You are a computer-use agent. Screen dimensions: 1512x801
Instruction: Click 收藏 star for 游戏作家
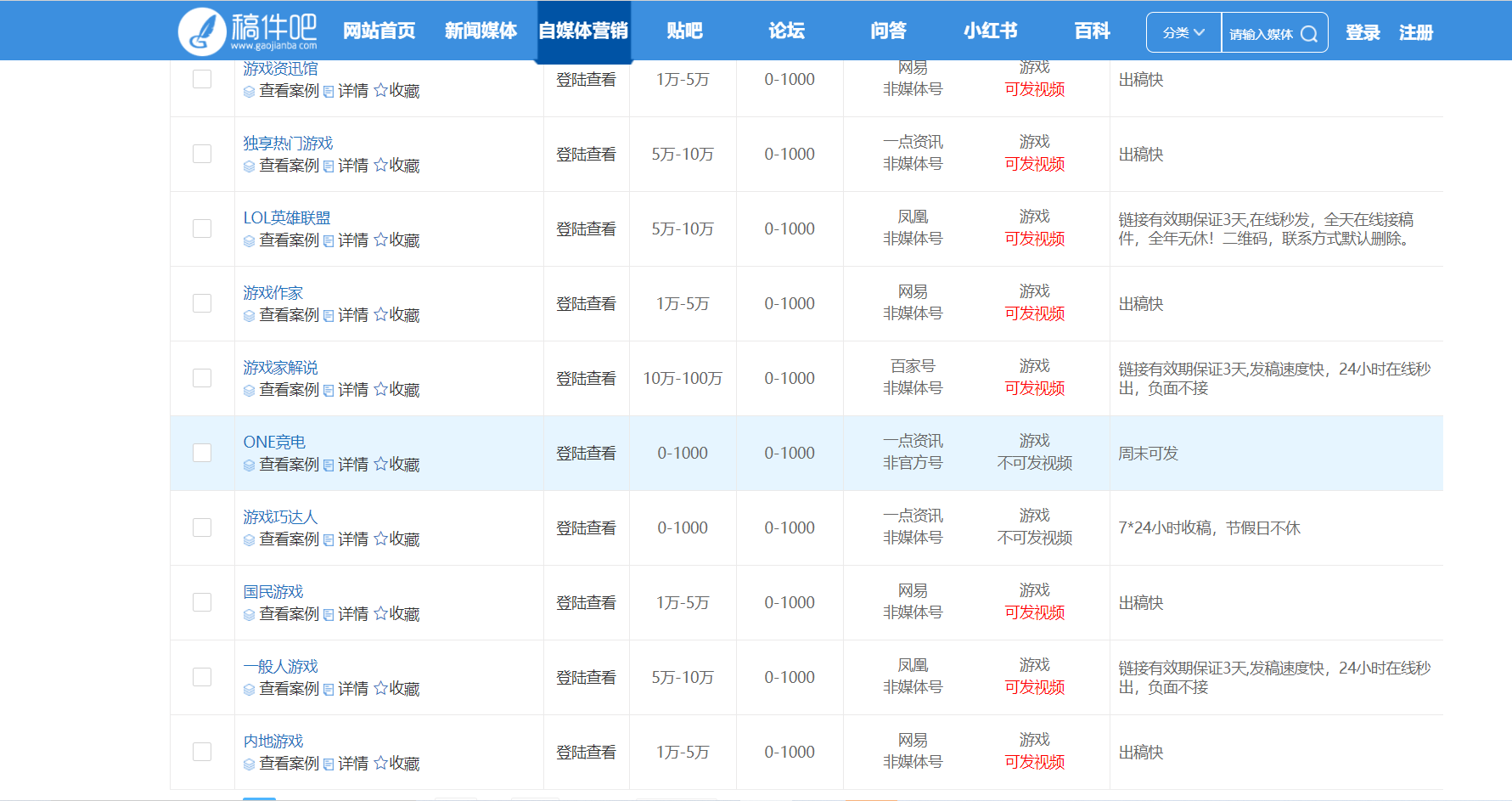click(x=396, y=315)
